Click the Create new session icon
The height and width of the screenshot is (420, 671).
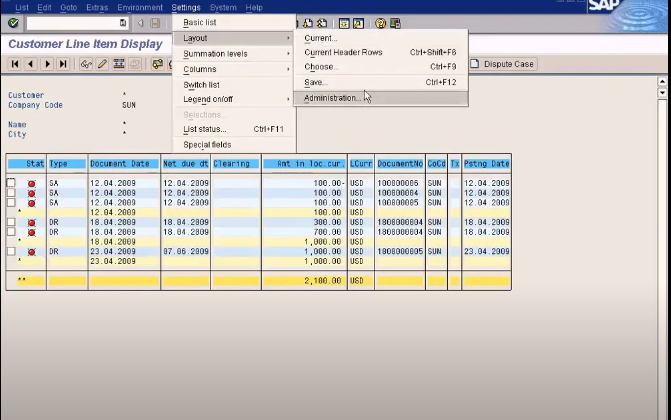tap(344, 23)
